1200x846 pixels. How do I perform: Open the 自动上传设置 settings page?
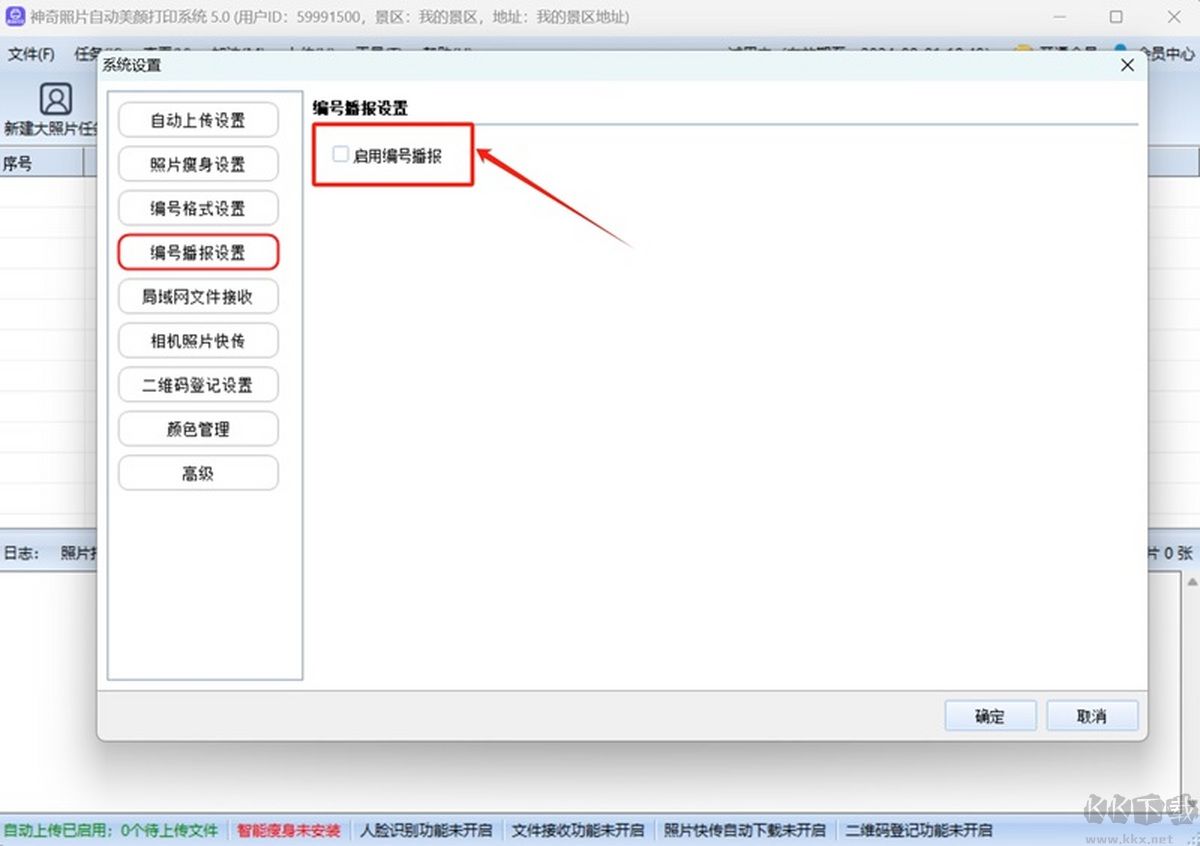point(197,119)
